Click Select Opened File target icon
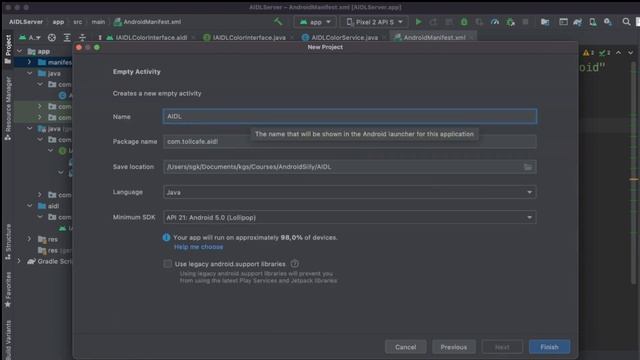This screenshot has height=360, width=640. pos(52,38)
